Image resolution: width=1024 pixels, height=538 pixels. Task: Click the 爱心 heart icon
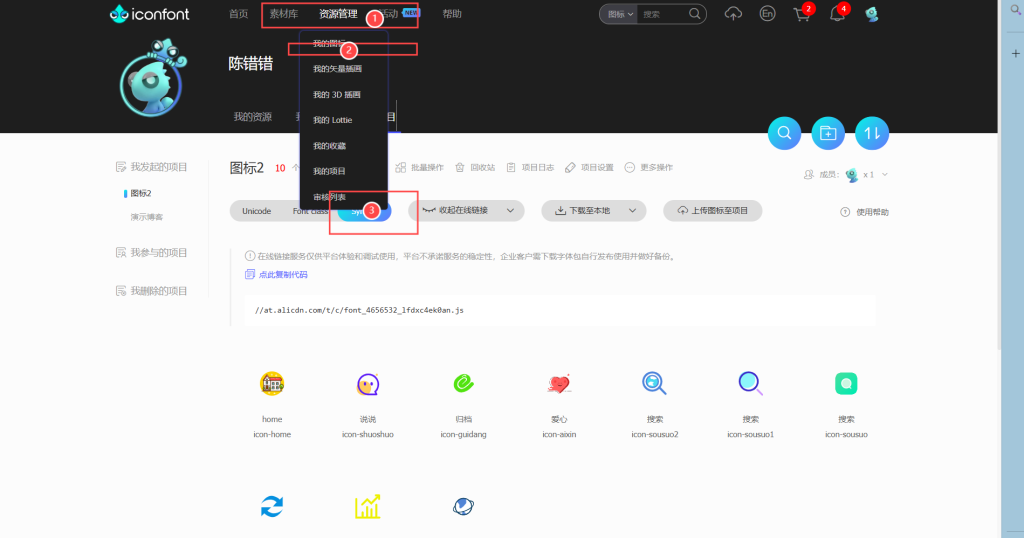pos(559,383)
